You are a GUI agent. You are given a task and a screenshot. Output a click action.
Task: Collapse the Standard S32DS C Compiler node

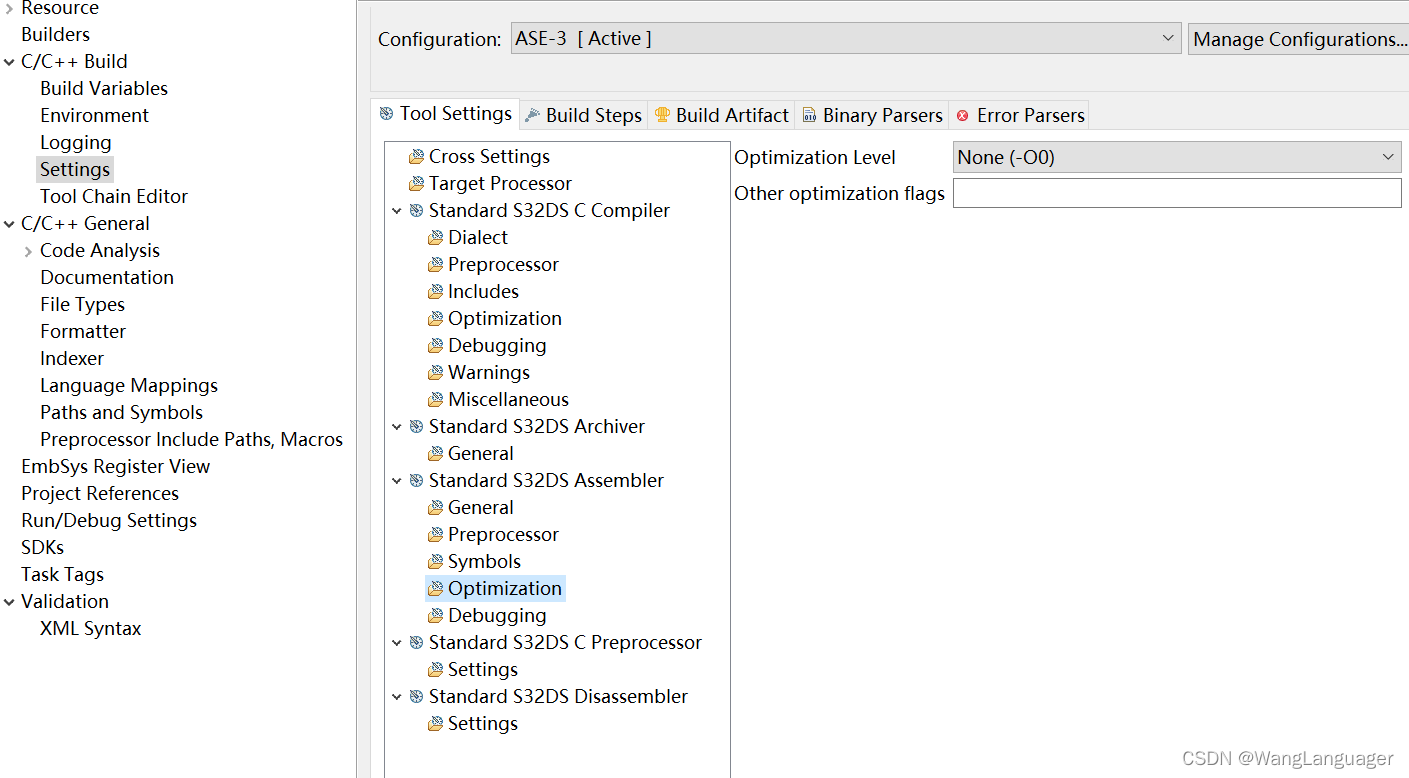397,211
